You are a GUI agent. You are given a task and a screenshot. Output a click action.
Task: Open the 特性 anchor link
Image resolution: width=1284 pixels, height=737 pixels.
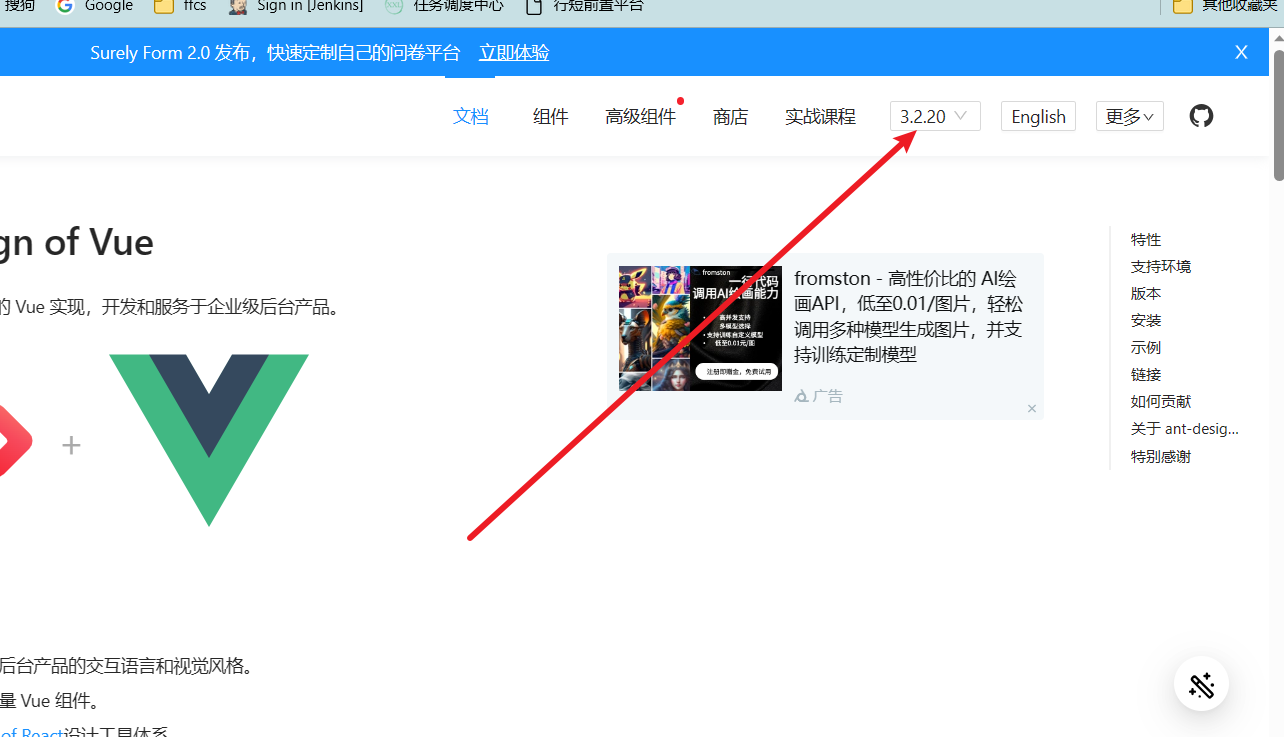(x=1146, y=239)
